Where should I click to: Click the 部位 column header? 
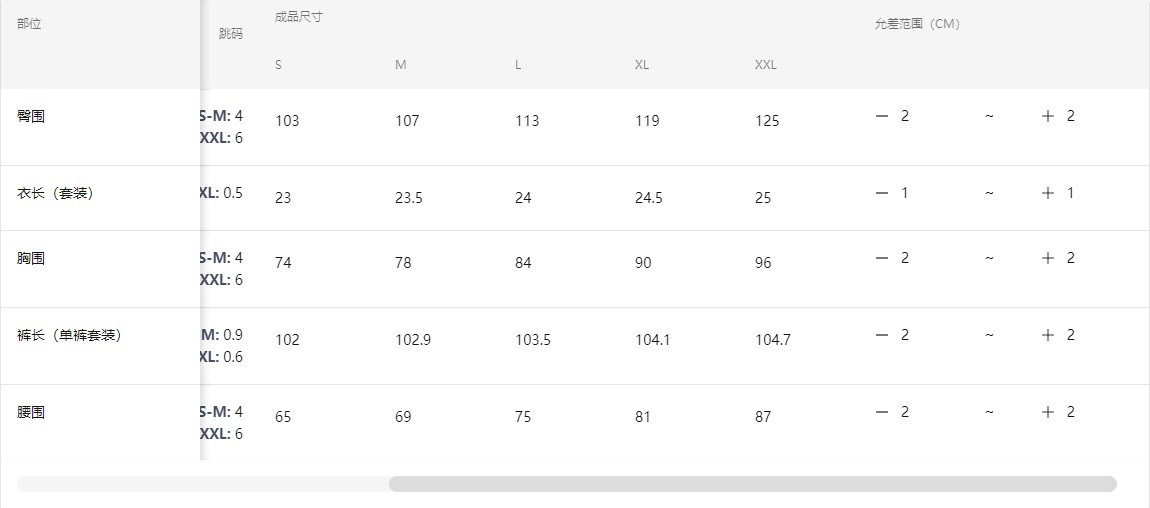pyautogui.click(x=29, y=24)
